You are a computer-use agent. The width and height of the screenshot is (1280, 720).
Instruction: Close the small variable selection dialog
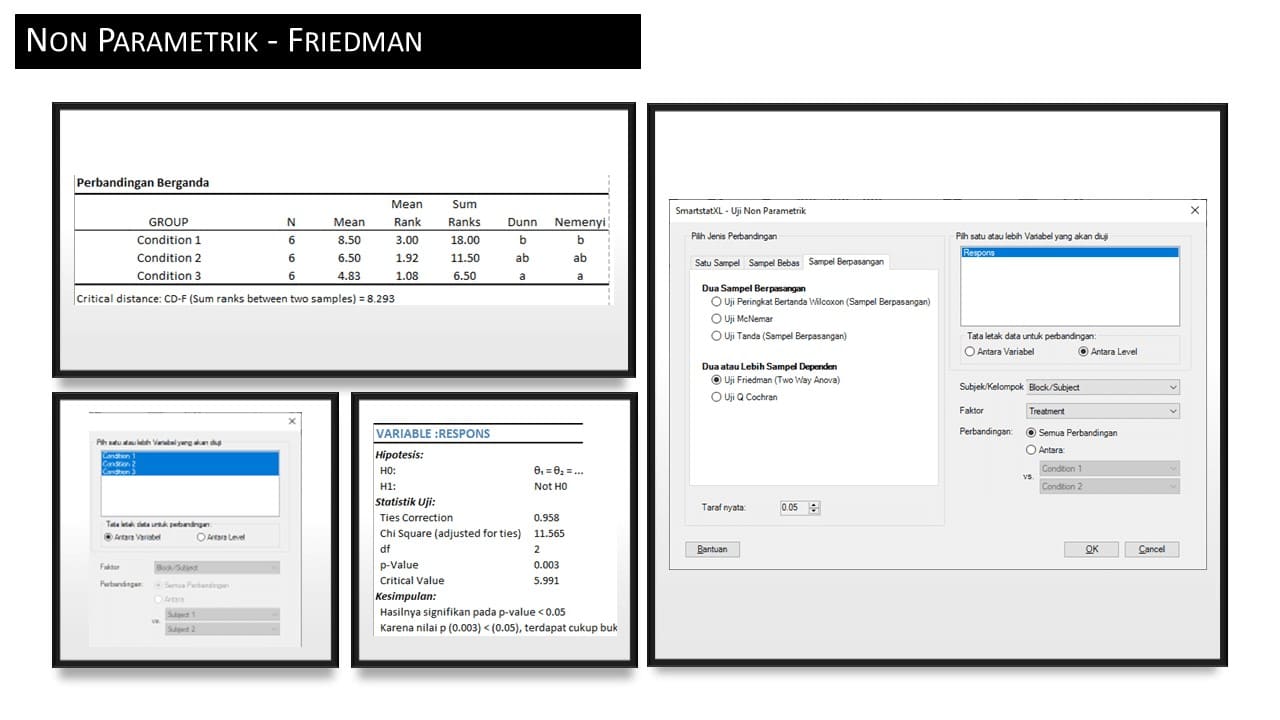pyautogui.click(x=291, y=422)
